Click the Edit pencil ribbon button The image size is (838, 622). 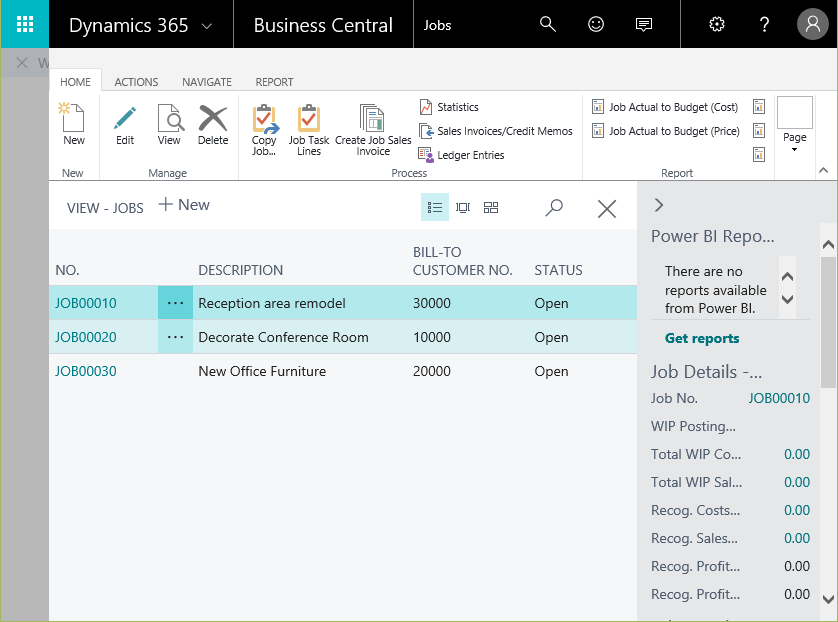125,124
